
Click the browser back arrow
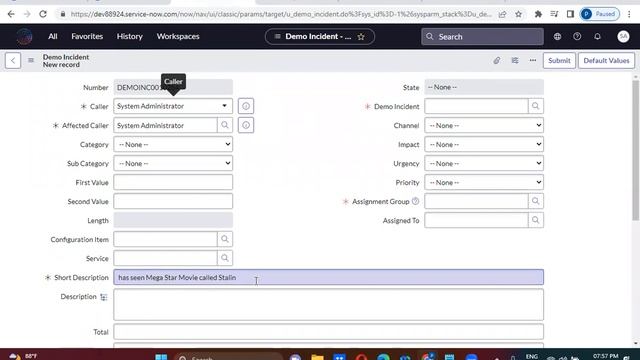[11, 14]
